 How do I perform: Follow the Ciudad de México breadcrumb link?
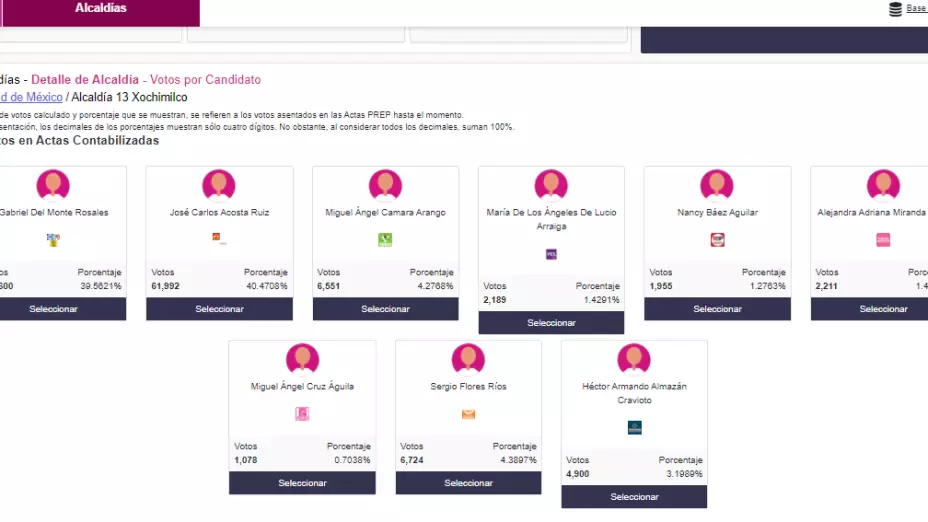point(31,97)
